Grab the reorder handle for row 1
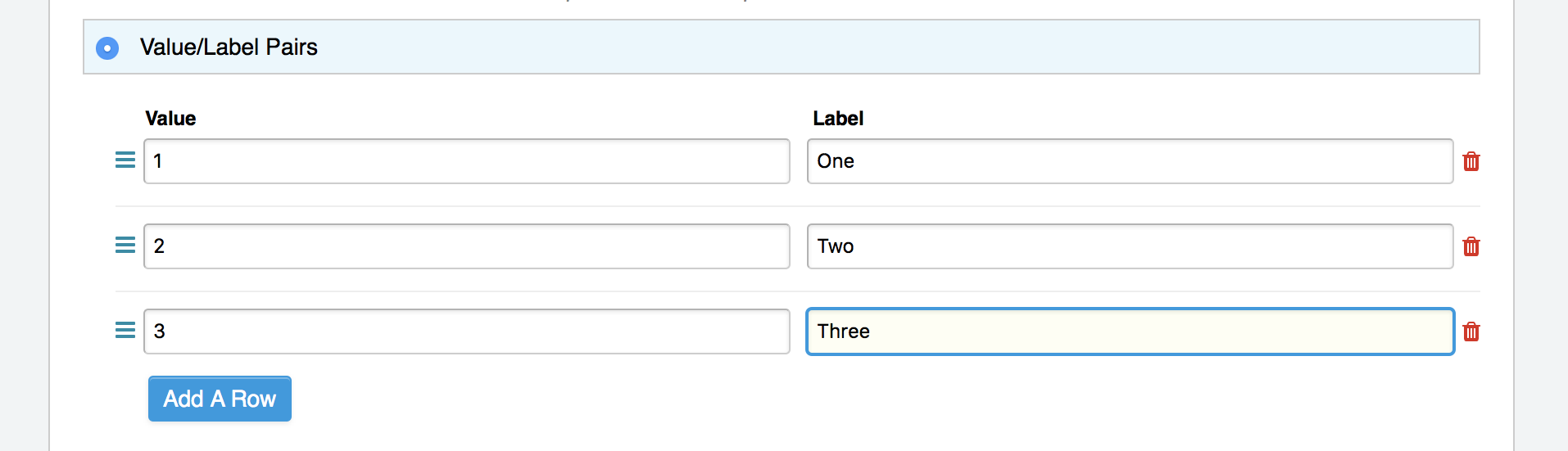Screen dimensions: 1568x451 point(125,160)
